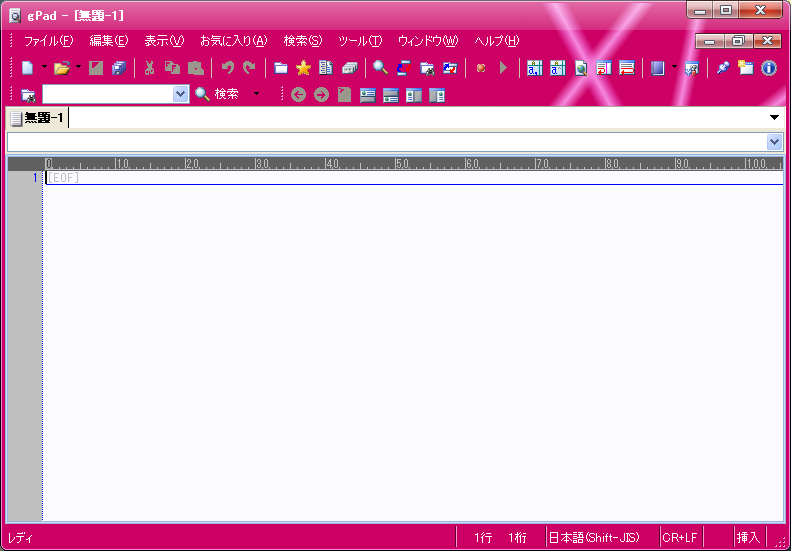This screenshot has width=791, height=551.
Task: Click the scissors Cut icon
Action: point(149,68)
